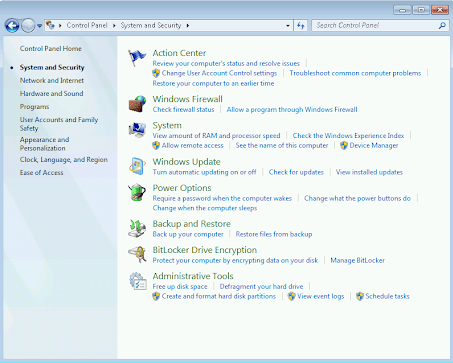Click Back up your computer
This screenshot has width=453, height=363.
pyautogui.click(x=188, y=234)
